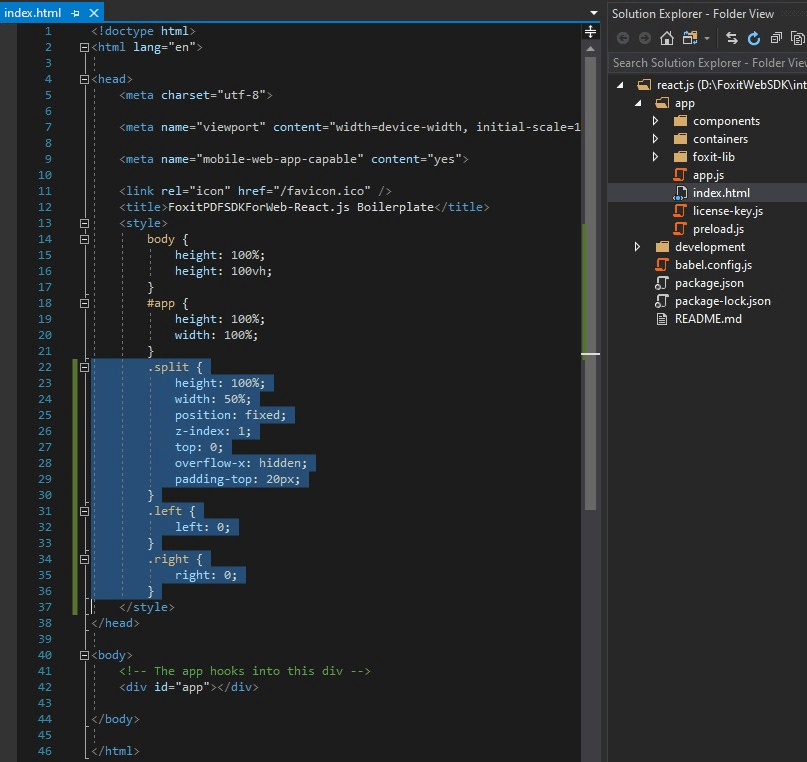Click the package.json file icon

click(662, 283)
